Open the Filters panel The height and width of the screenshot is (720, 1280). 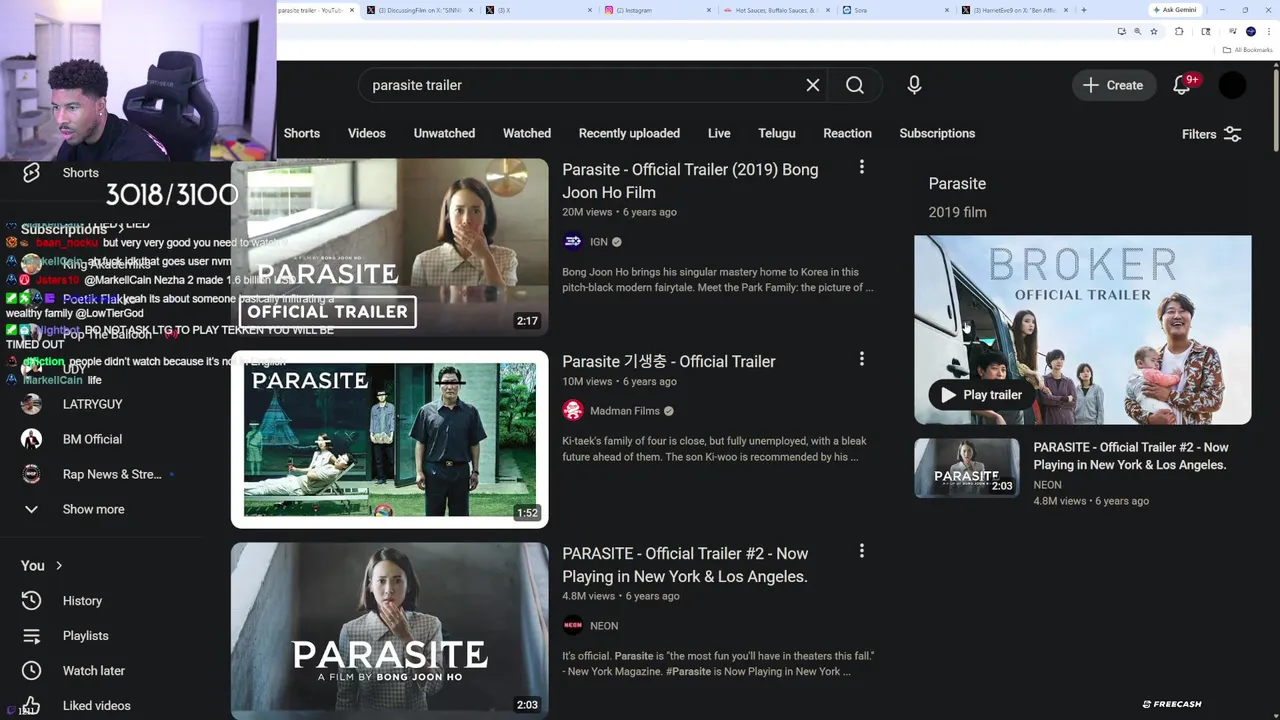click(x=1211, y=134)
